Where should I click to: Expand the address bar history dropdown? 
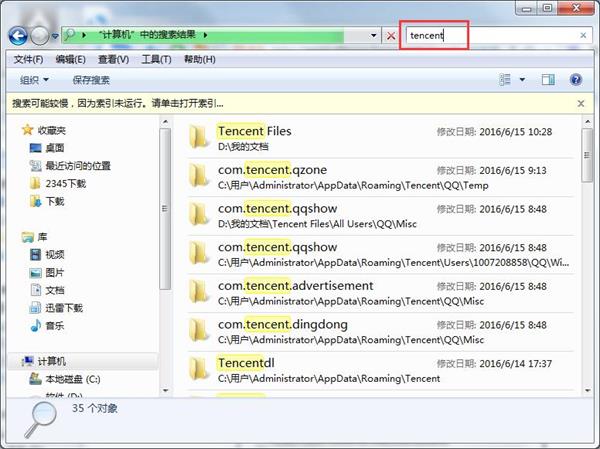[373, 36]
